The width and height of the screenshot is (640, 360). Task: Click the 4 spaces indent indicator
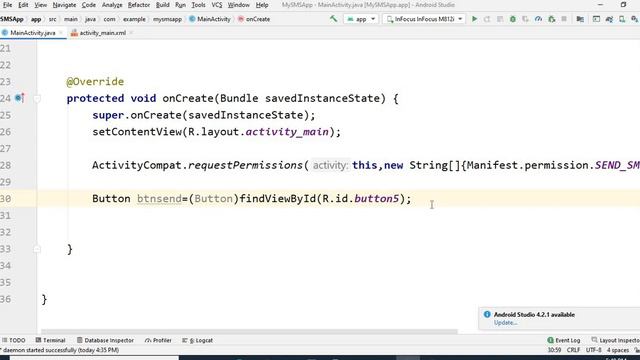coord(618,350)
